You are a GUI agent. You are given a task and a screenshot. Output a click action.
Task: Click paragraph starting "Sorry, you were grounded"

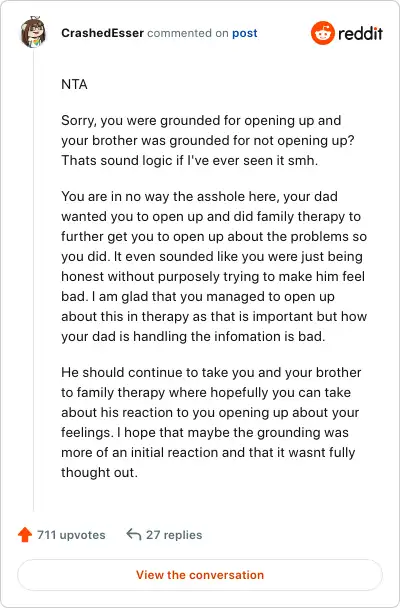(x=208, y=140)
